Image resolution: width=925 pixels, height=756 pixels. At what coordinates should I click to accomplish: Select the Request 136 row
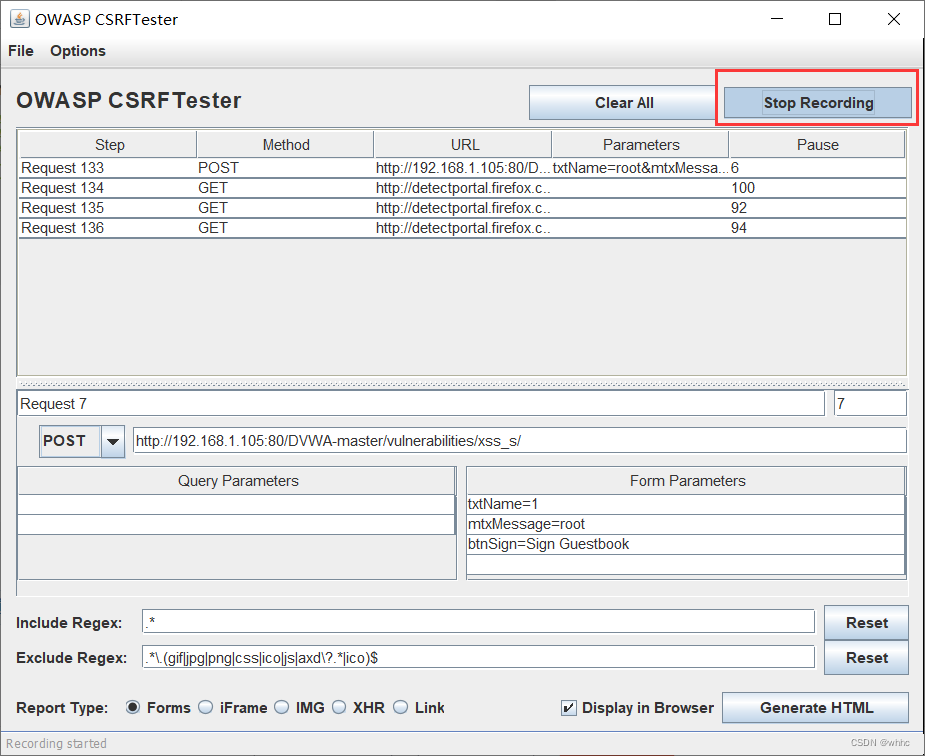pos(462,228)
